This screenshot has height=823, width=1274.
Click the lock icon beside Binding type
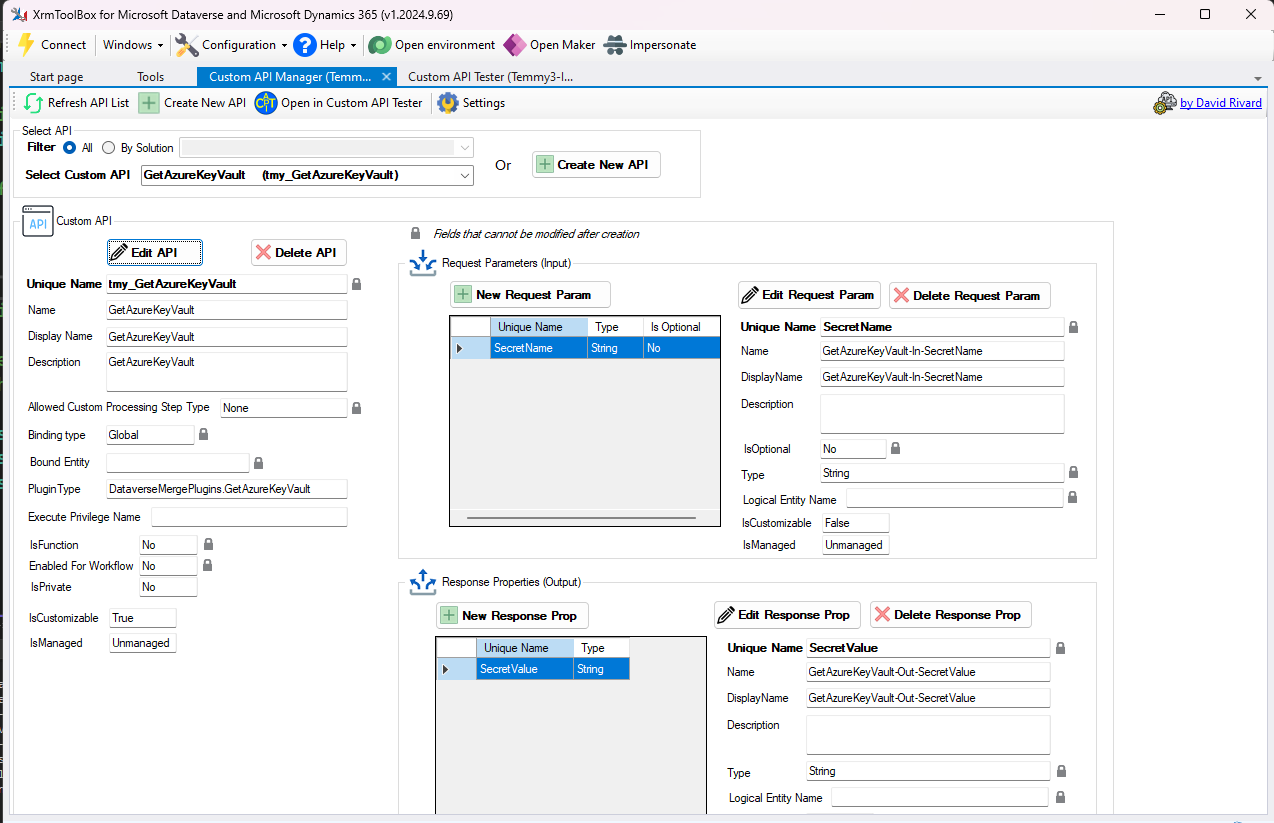coord(203,435)
